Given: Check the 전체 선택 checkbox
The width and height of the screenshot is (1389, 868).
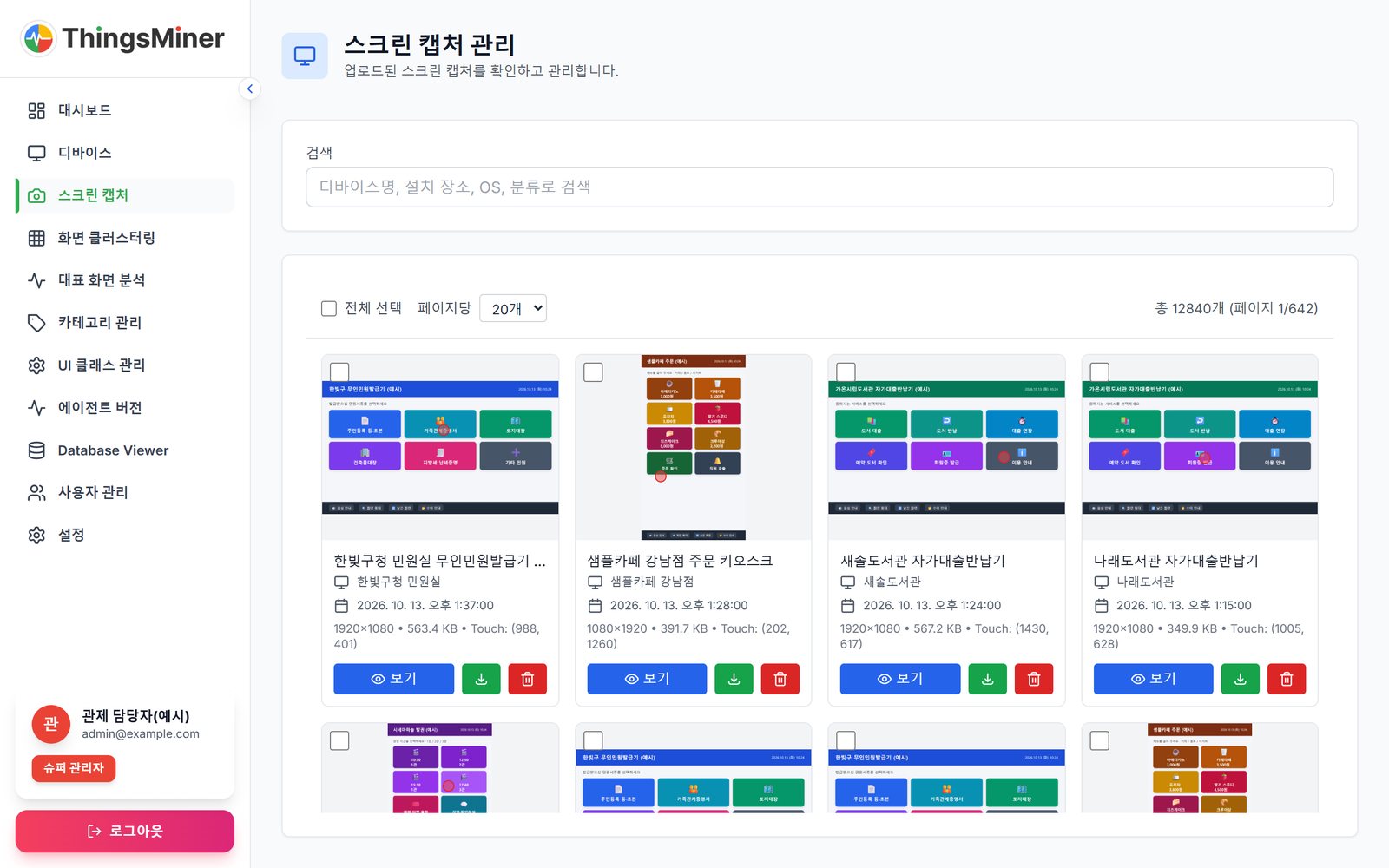Looking at the screenshot, I should click(x=329, y=308).
